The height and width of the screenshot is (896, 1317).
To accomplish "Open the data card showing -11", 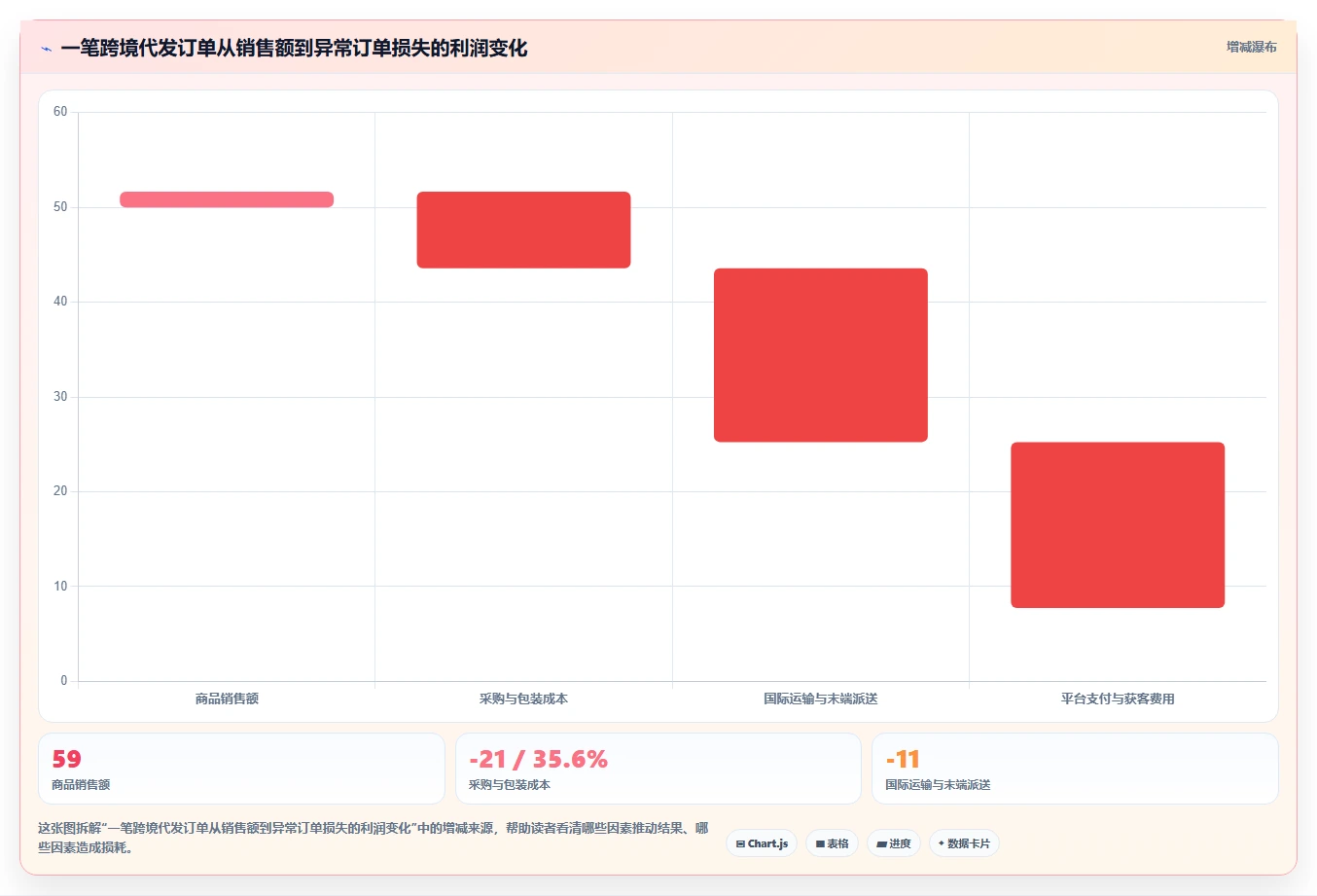I will 1075,769.
